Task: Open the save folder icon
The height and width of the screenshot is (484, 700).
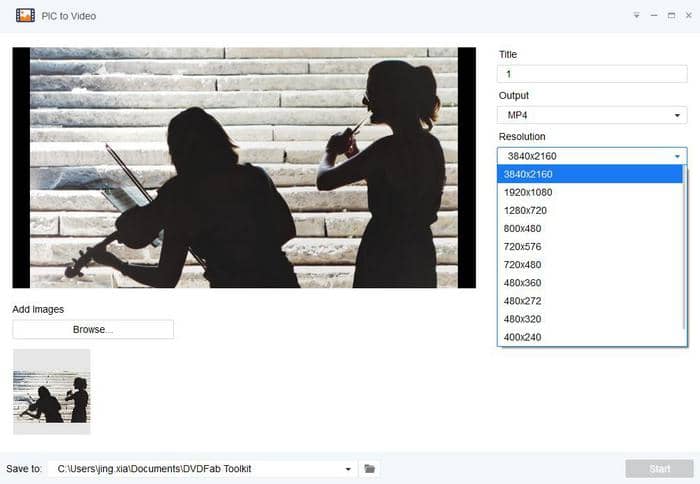Action: 370,468
